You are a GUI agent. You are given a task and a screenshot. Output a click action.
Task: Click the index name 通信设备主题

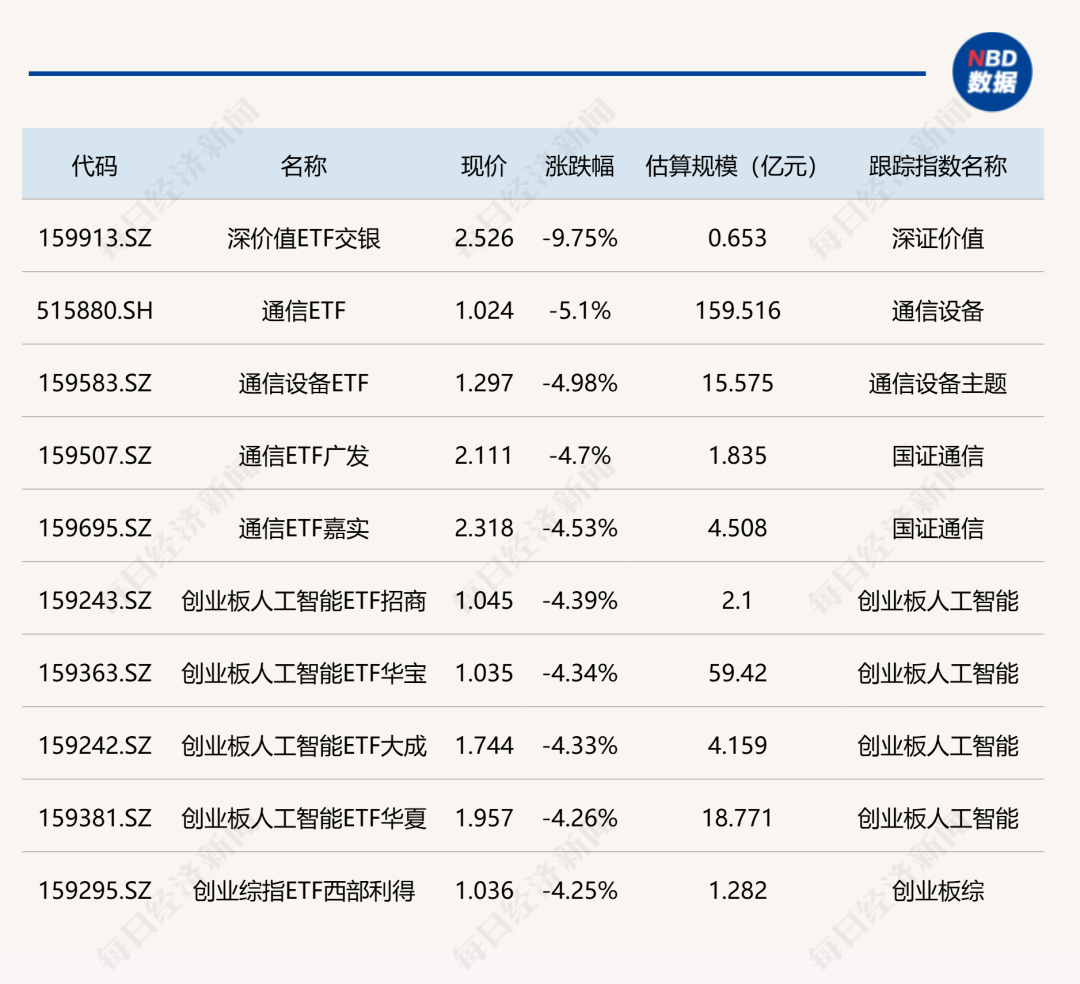pyautogui.click(x=937, y=383)
